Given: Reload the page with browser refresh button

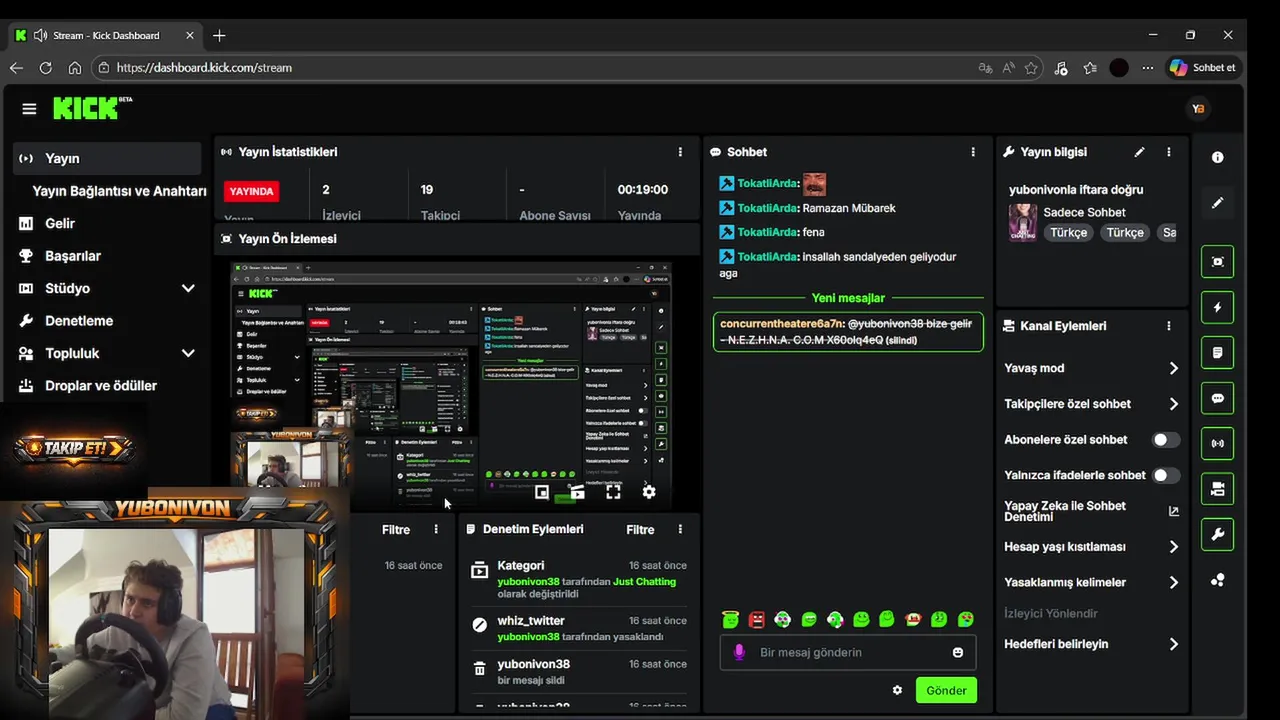Looking at the screenshot, I should (x=45, y=68).
